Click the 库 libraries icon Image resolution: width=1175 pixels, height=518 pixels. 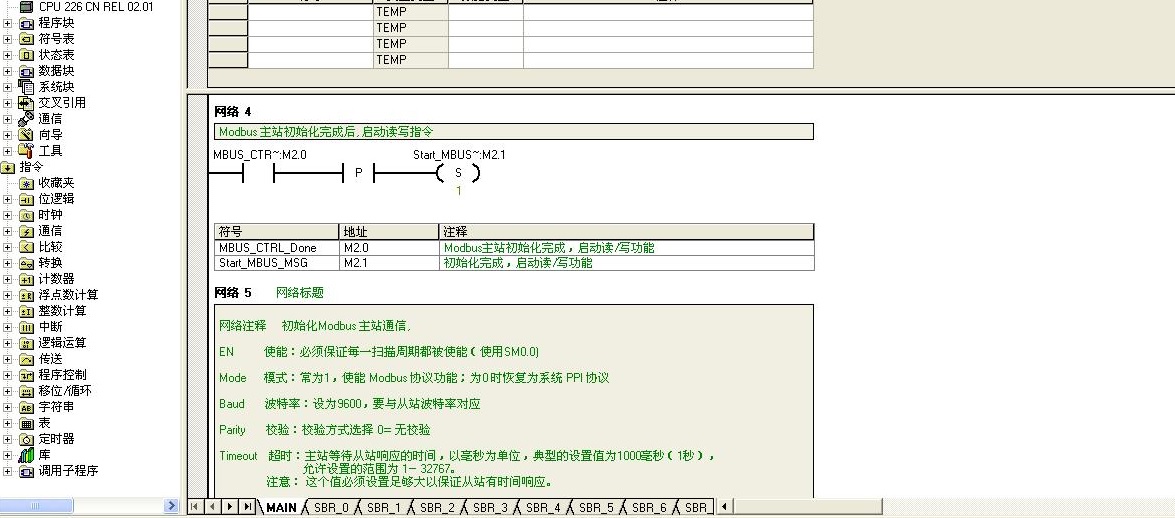click(26, 455)
